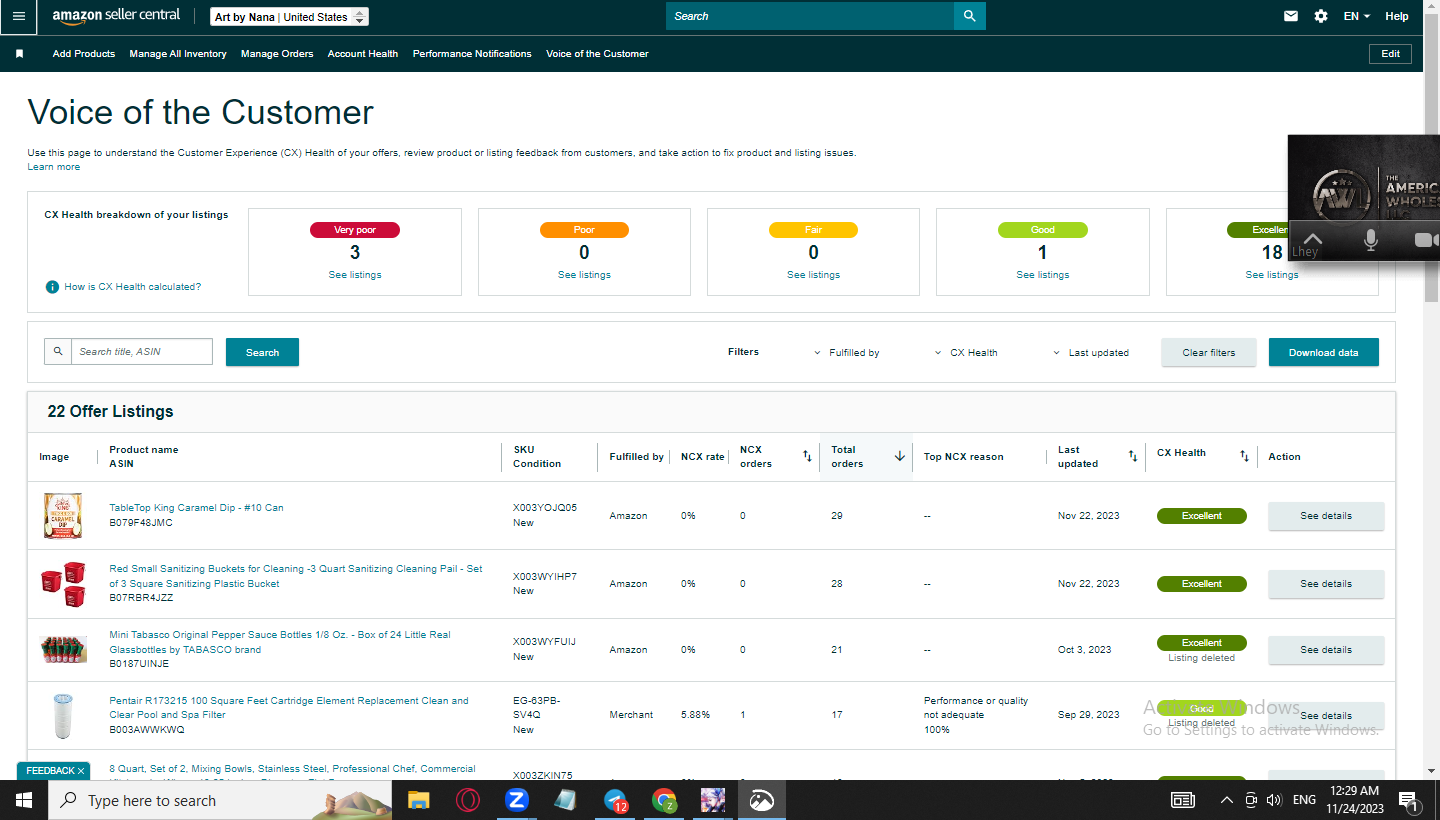Open Account Health
Viewport: 1440px width, 820px height.
(363, 54)
